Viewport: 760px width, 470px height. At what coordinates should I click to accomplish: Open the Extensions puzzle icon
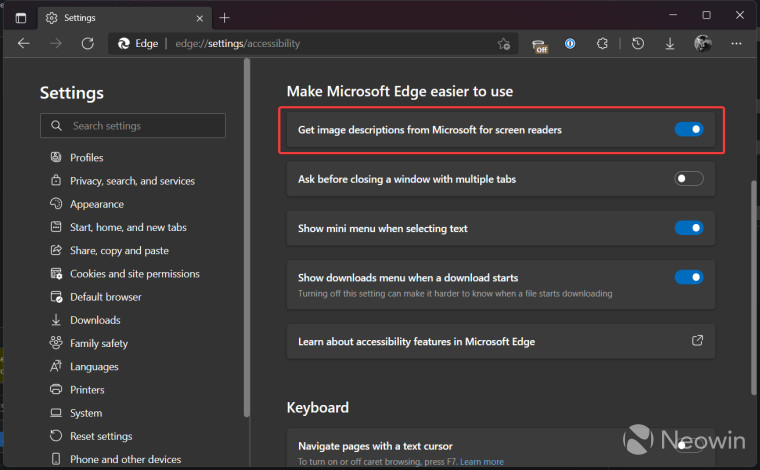point(602,44)
